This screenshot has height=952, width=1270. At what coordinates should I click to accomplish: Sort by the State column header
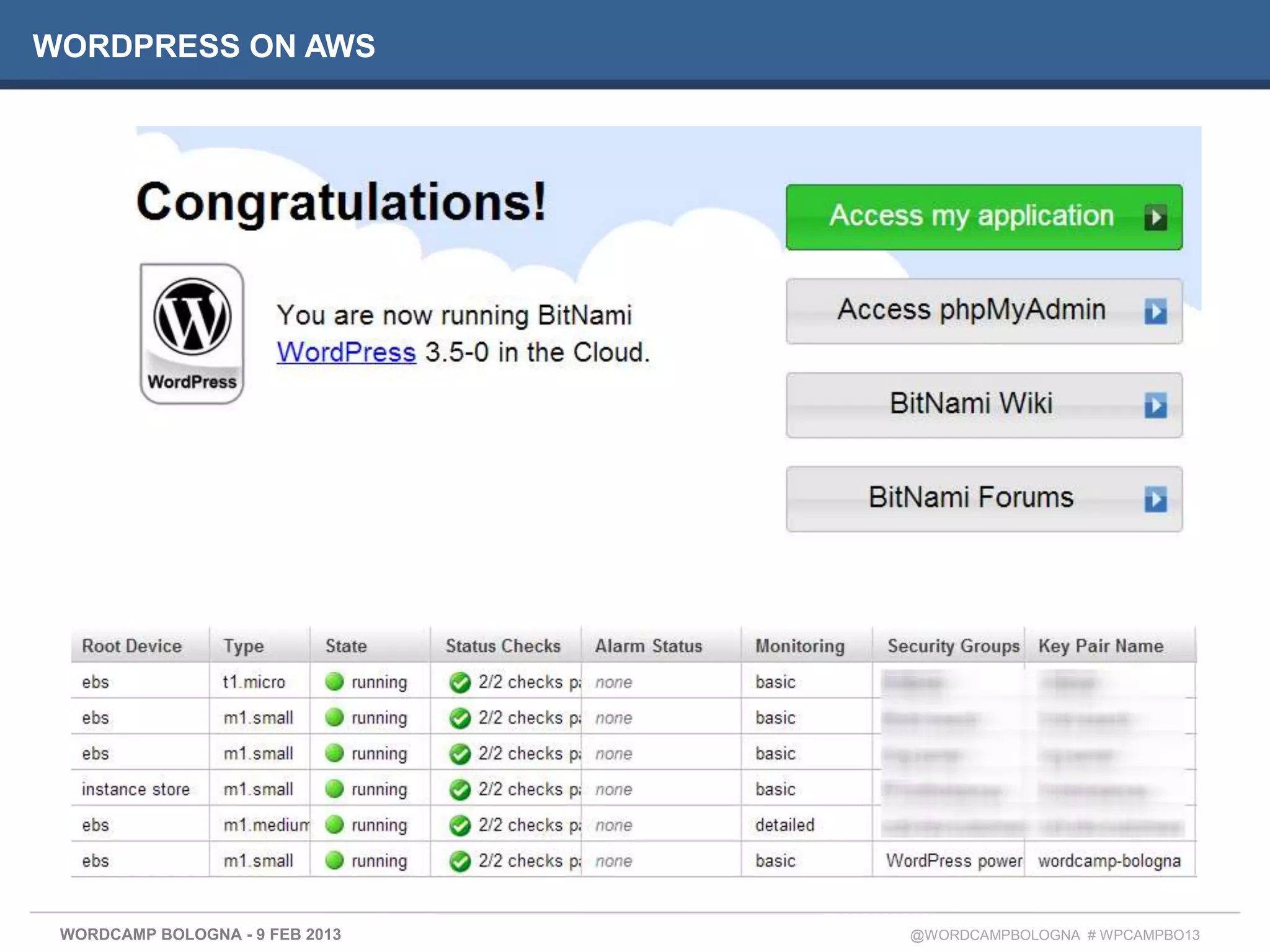(x=370, y=645)
